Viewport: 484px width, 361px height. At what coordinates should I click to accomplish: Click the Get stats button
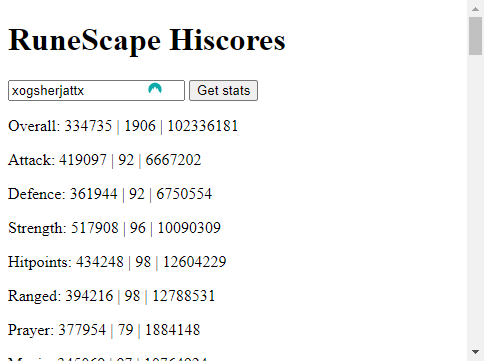click(x=223, y=90)
